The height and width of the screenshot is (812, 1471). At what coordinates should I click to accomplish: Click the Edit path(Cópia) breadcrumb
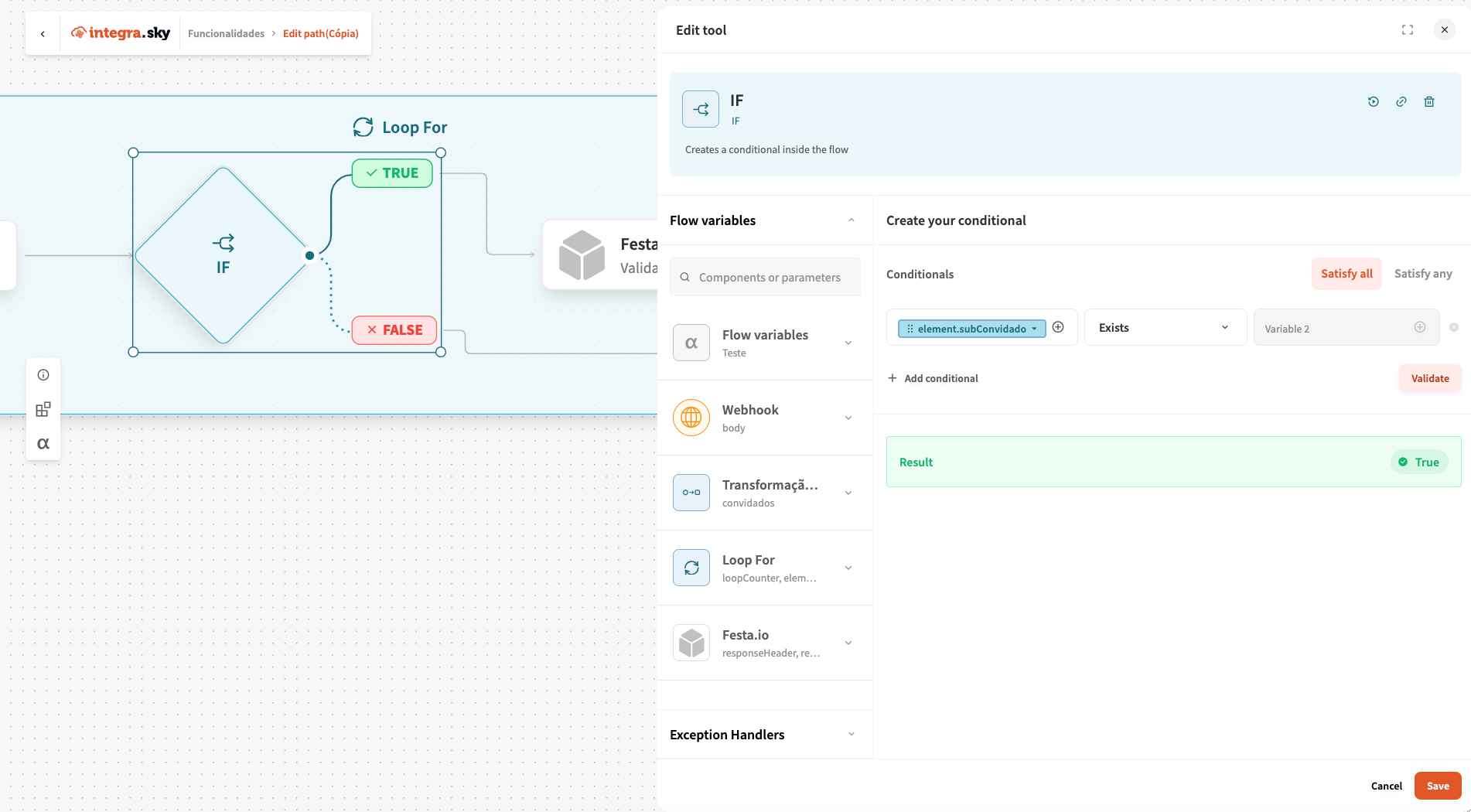tap(320, 33)
